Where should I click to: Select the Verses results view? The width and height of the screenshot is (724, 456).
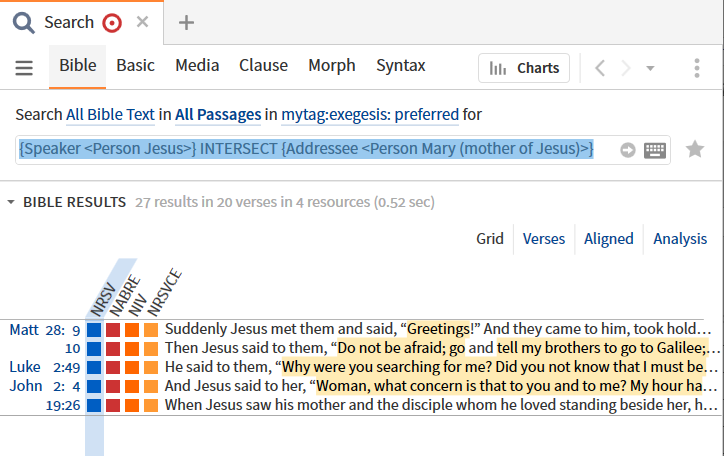click(x=543, y=239)
